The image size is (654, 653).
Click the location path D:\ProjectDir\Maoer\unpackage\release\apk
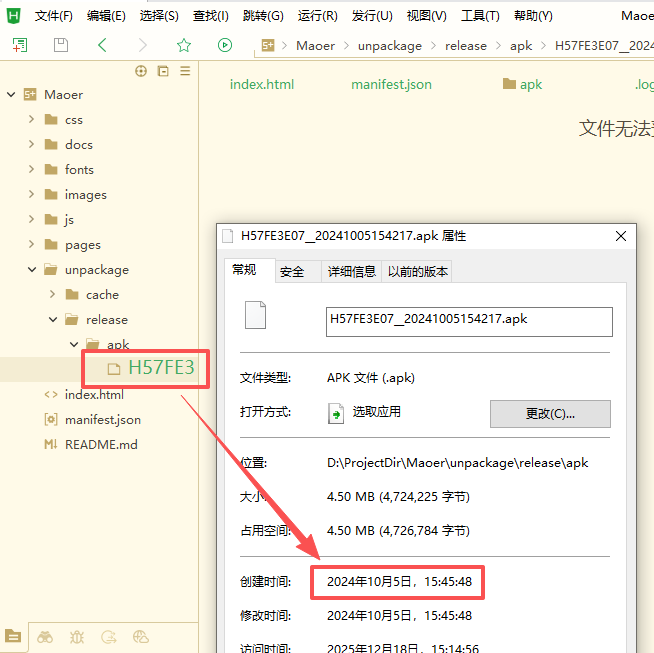click(457, 463)
